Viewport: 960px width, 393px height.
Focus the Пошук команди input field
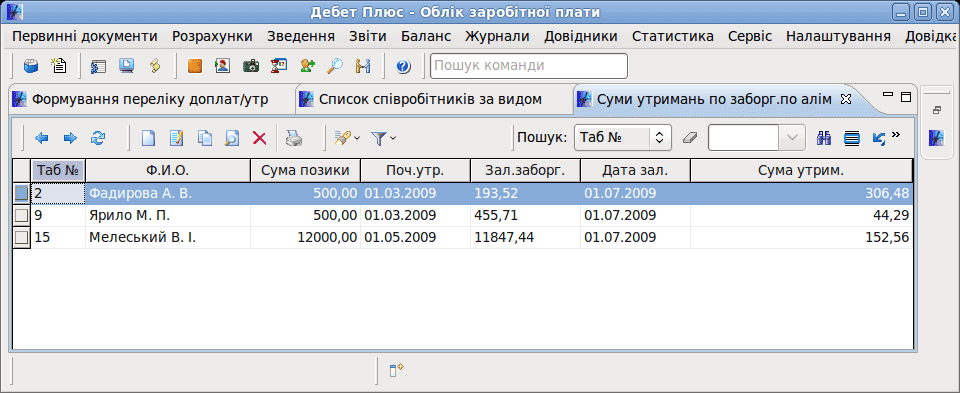(x=529, y=66)
